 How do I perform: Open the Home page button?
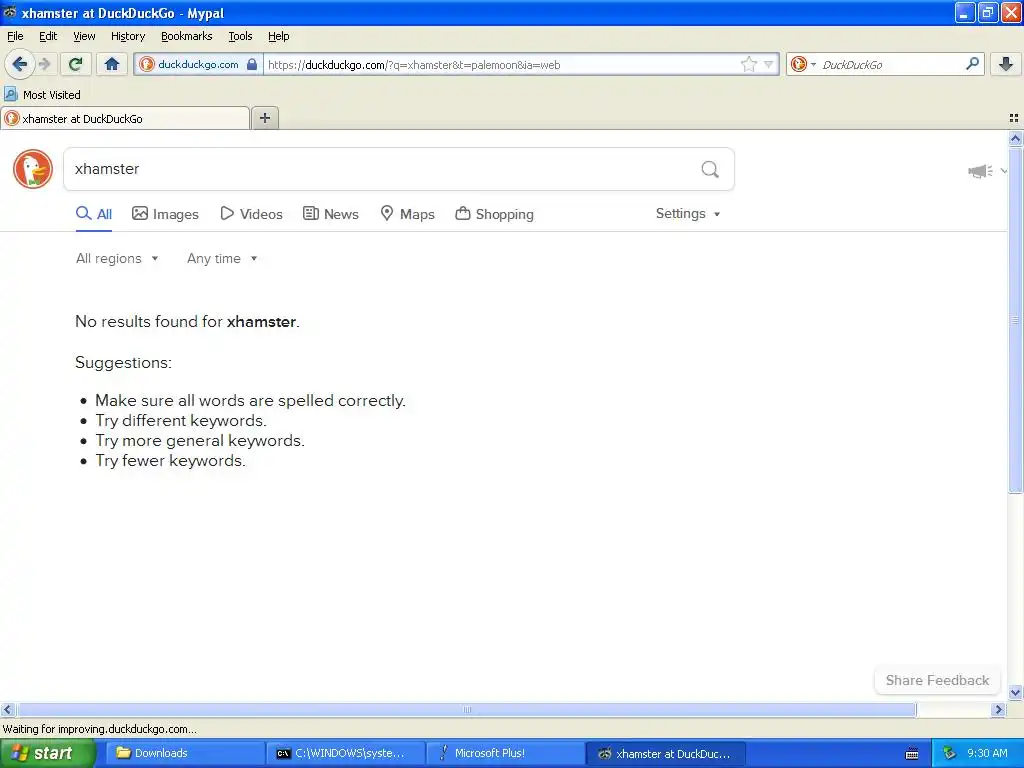click(112, 64)
